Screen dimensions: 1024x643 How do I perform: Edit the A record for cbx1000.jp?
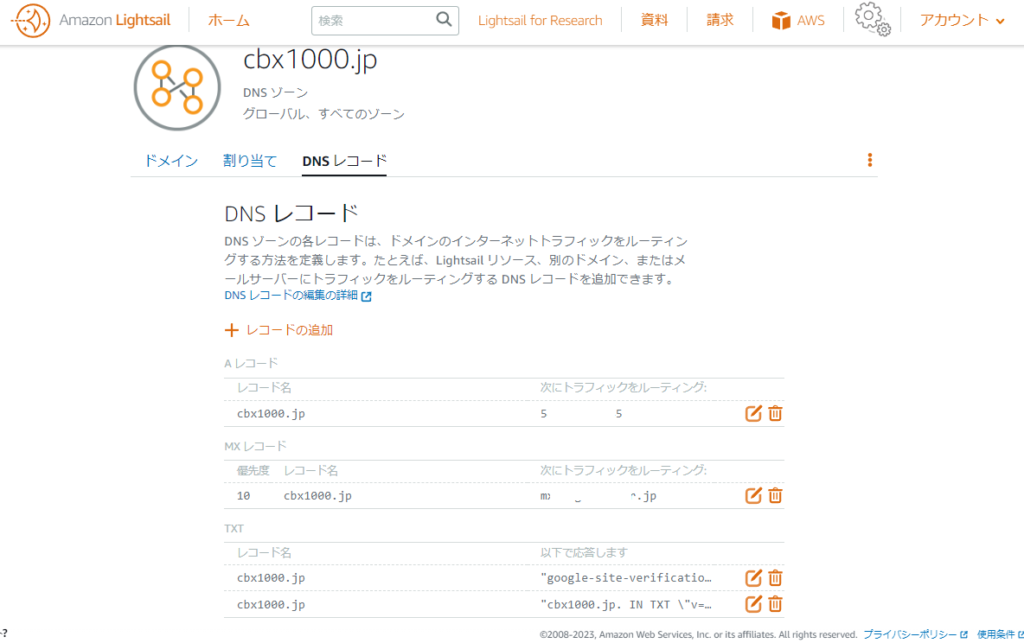tap(753, 413)
